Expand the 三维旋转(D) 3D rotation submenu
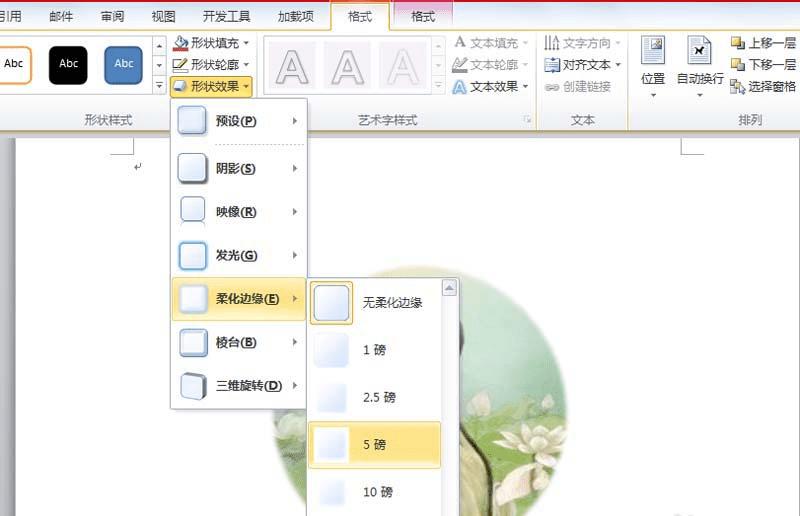800x516 pixels. tap(239, 386)
